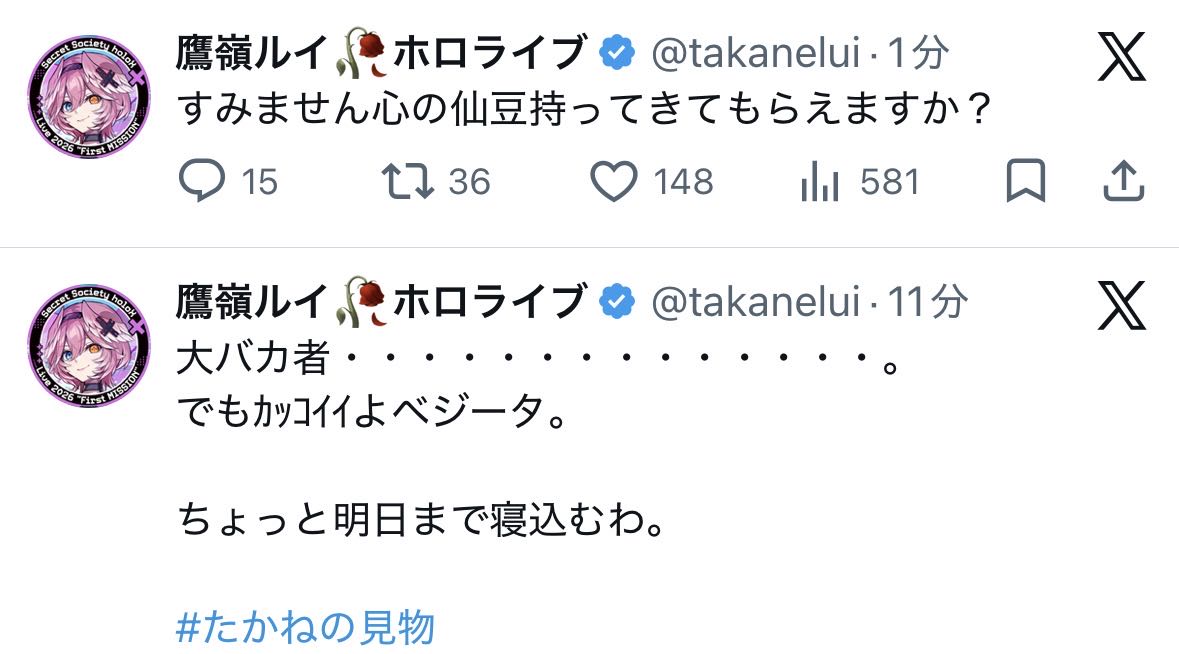Screen dimensions: 1179x654
Task: Click the X logo on second tweet
Action: tap(1121, 305)
